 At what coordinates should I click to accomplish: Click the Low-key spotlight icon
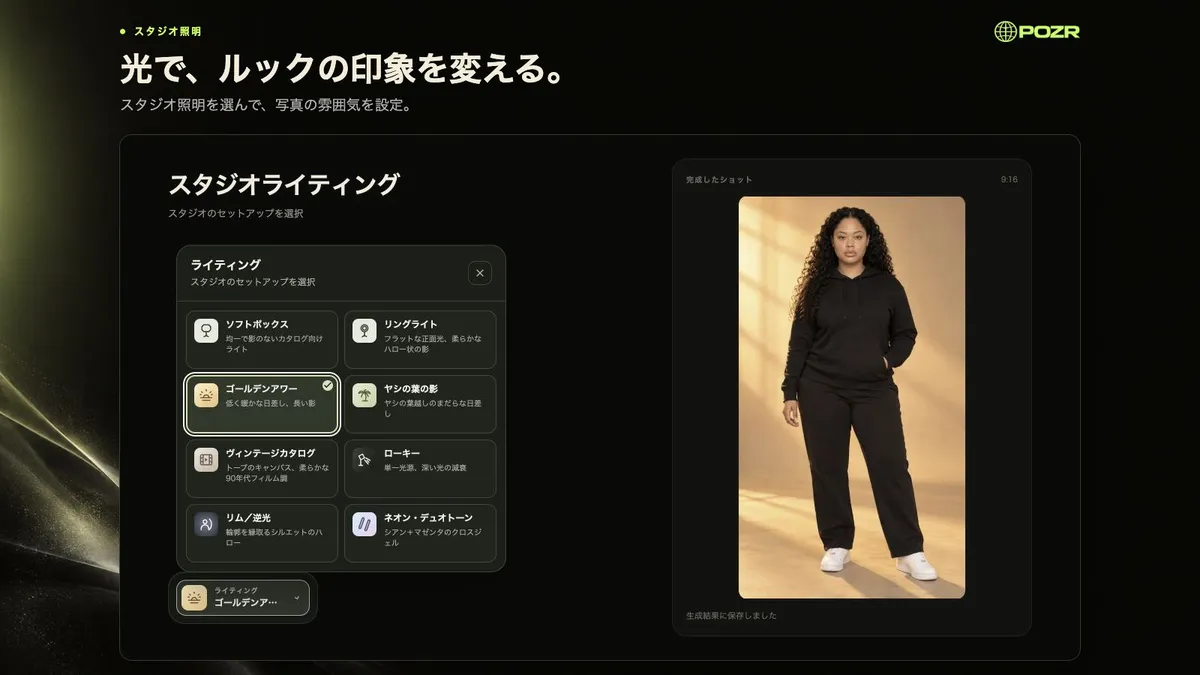[365, 460]
